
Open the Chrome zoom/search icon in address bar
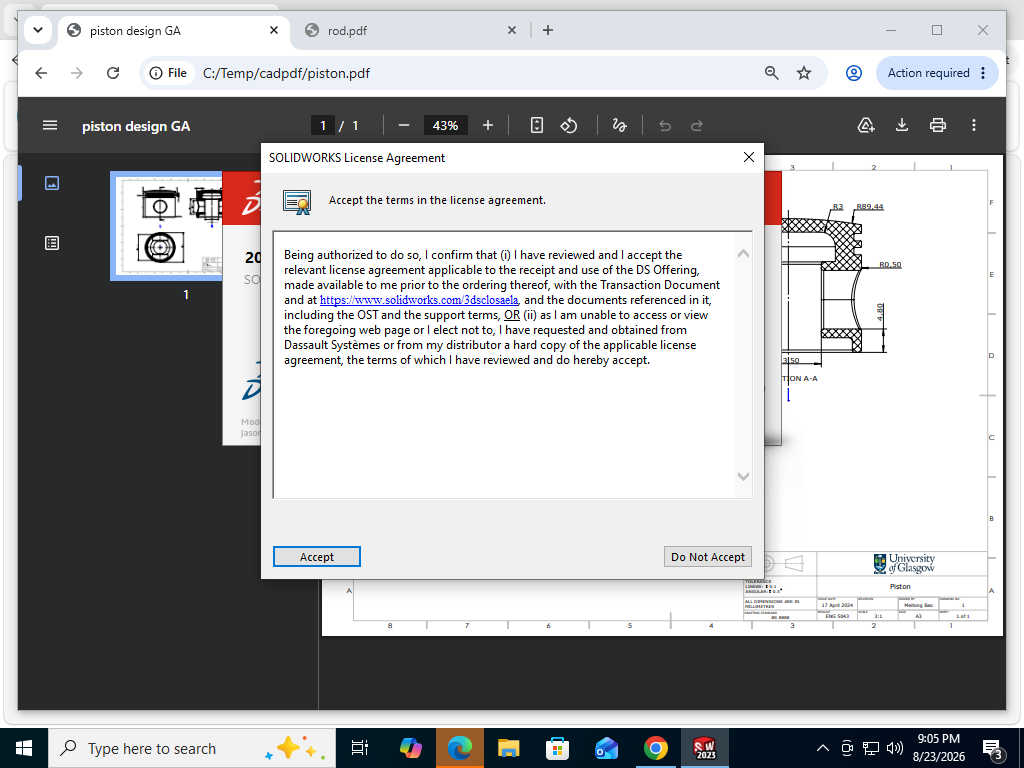pyautogui.click(x=772, y=73)
